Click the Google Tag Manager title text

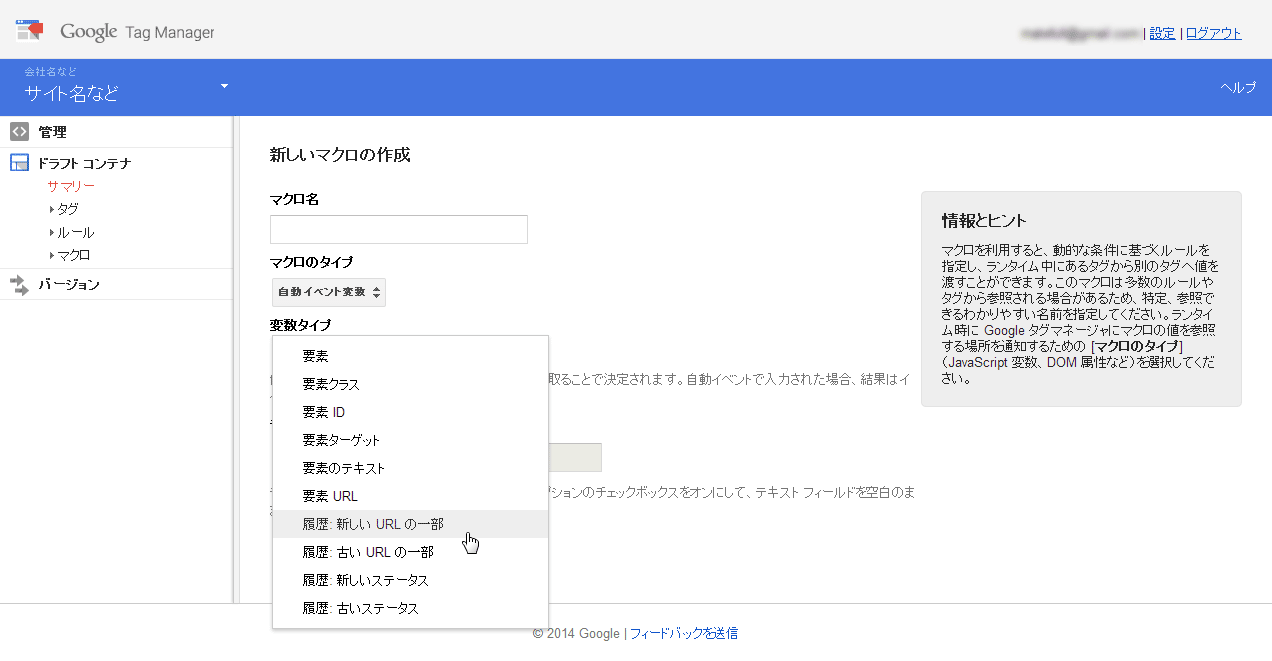click(137, 32)
